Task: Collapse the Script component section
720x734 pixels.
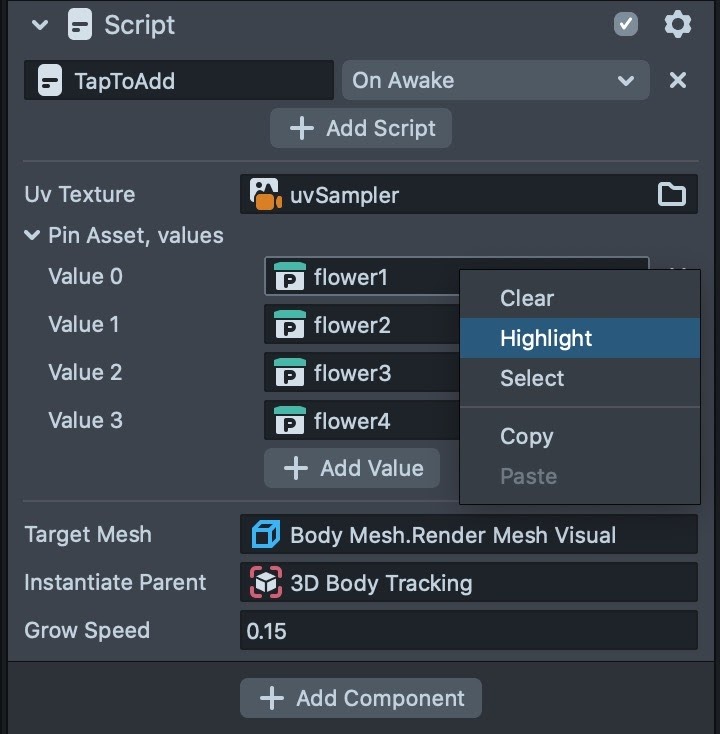Action: tap(40, 25)
